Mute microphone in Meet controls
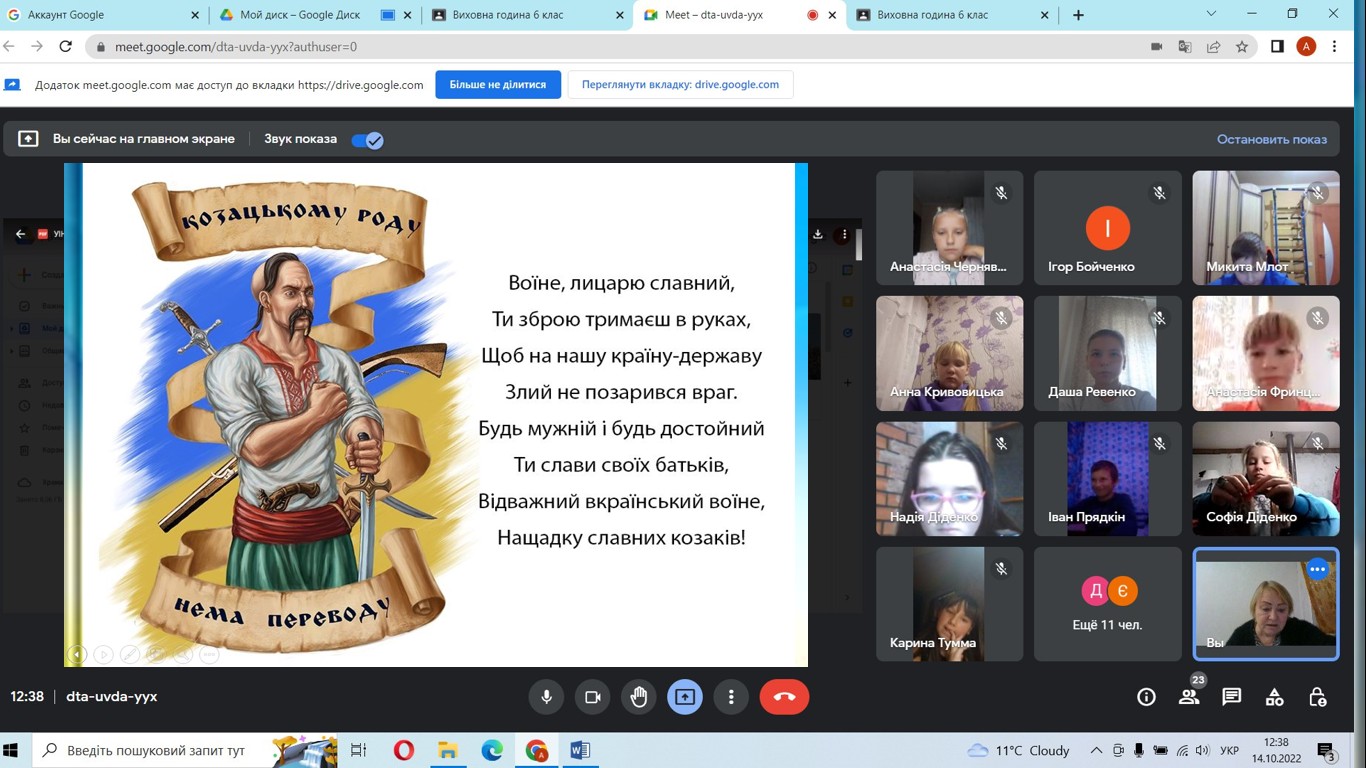The height and width of the screenshot is (768, 1366). pos(546,697)
